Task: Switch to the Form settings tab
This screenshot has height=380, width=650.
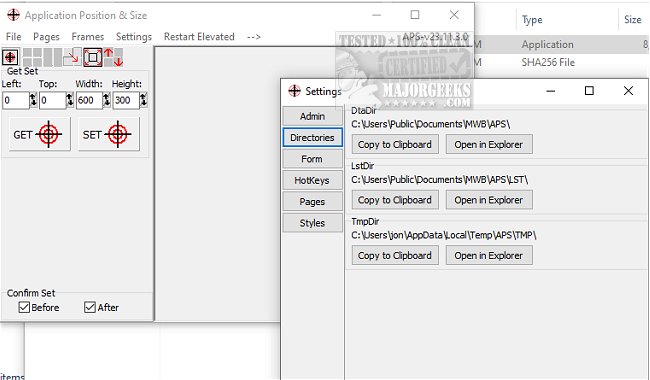Action: (x=313, y=159)
